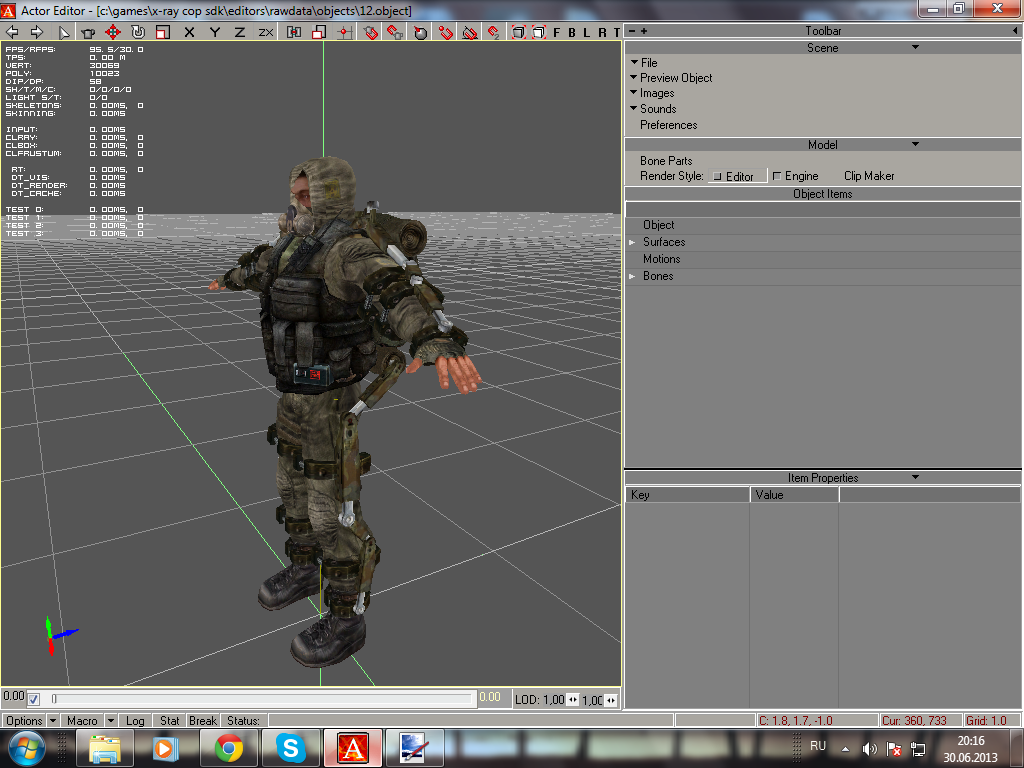Click the animation timeline slider track
The image size is (1024, 768).
click(x=261, y=699)
